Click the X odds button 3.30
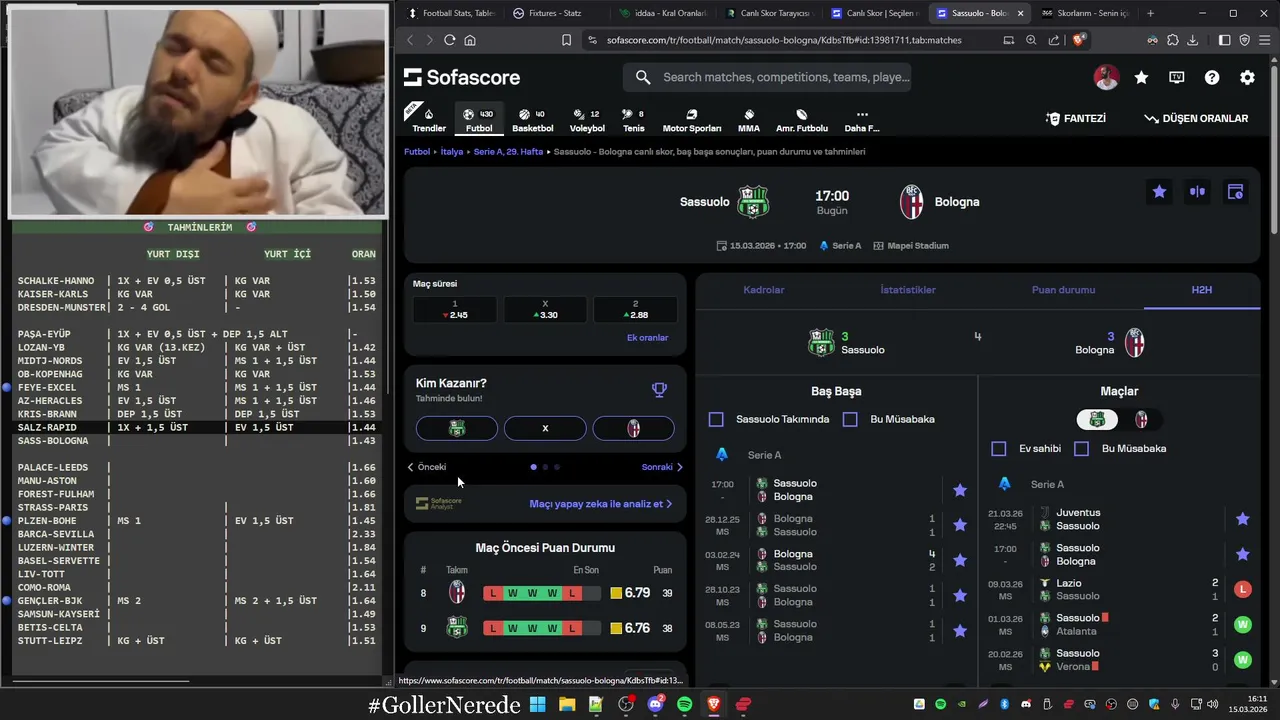Screen dimensions: 1280x720 tap(545, 310)
